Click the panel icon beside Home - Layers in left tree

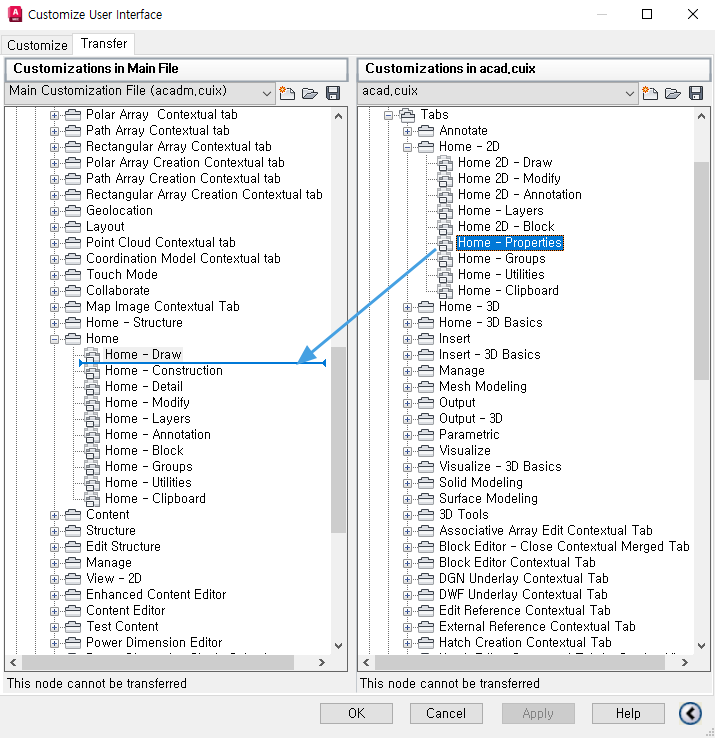(92, 419)
